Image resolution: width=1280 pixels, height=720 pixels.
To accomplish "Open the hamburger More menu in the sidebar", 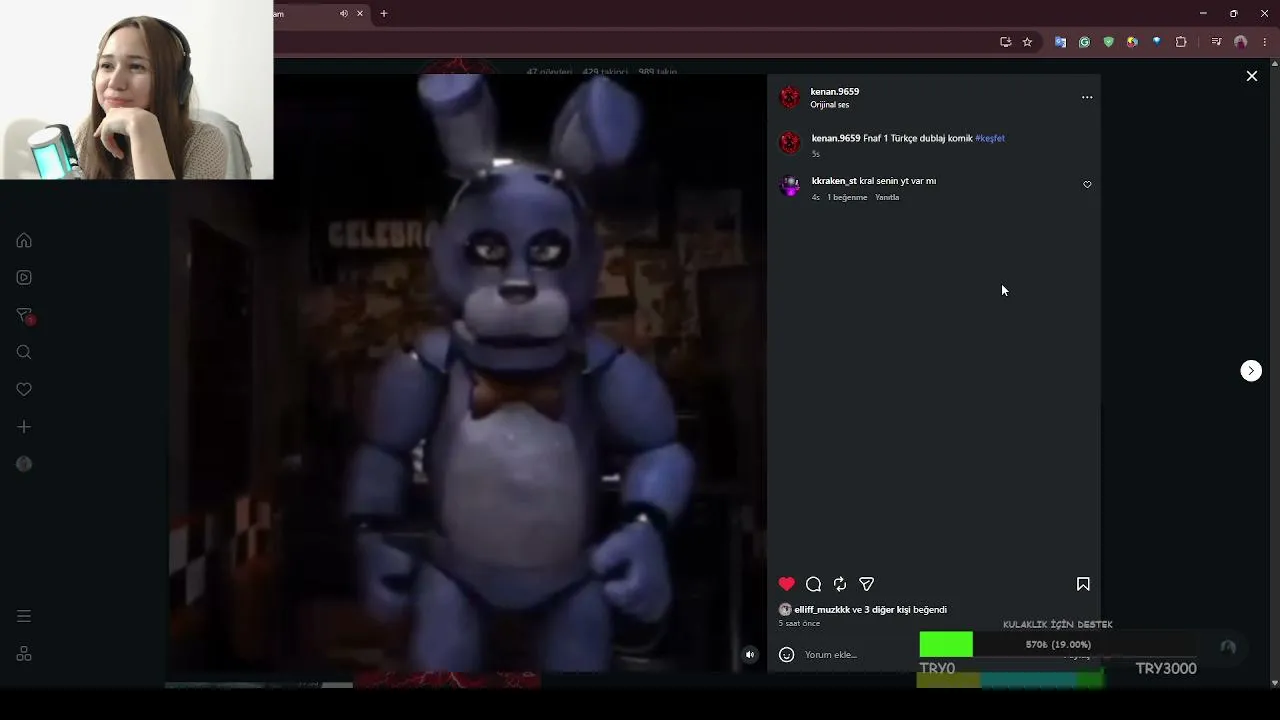I will (24, 616).
